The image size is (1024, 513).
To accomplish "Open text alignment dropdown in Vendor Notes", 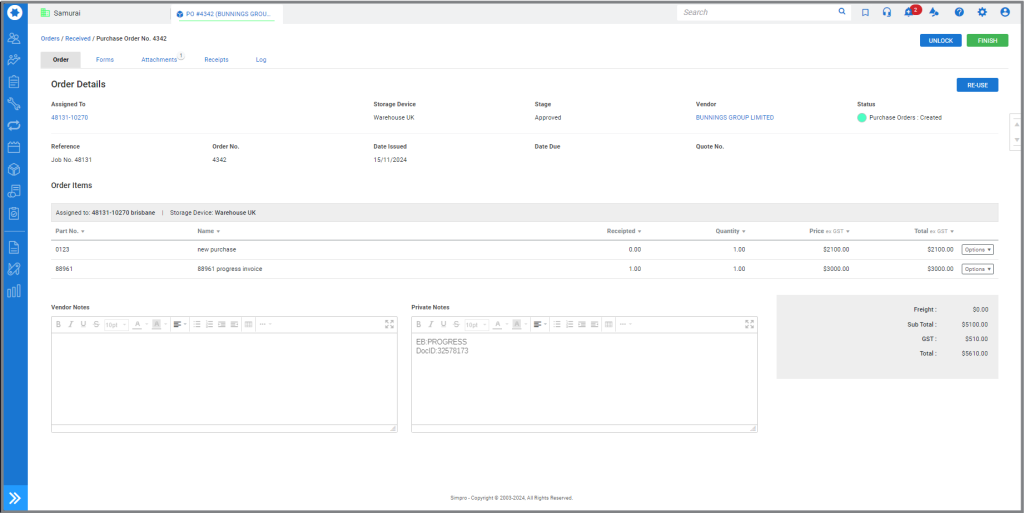I will click(180, 324).
